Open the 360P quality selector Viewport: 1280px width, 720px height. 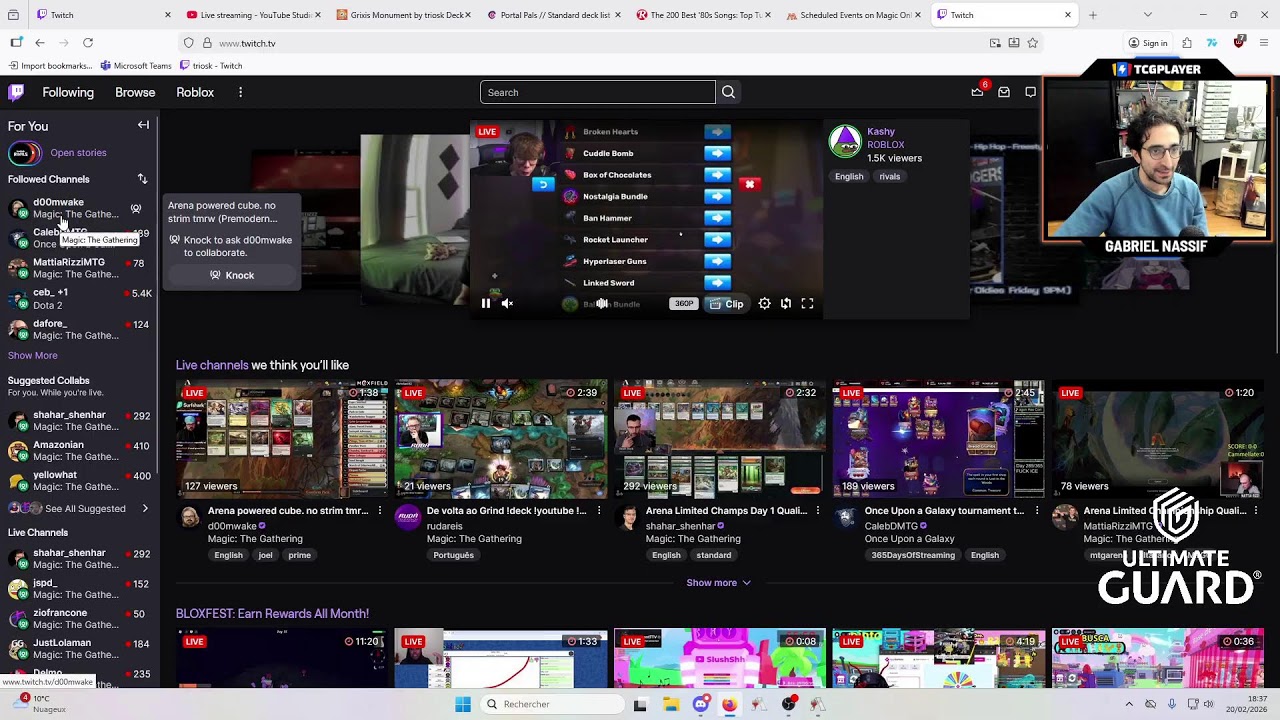coord(683,303)
